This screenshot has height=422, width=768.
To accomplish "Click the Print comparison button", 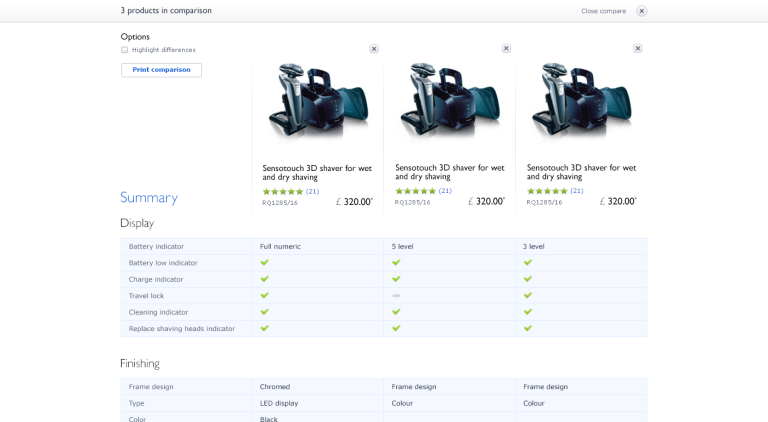I will (x=161, y=70).
